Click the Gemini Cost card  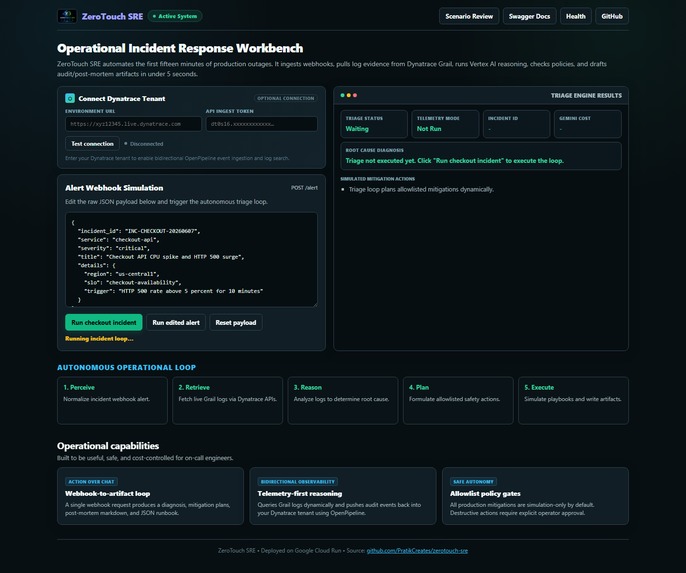click(588, 124)
